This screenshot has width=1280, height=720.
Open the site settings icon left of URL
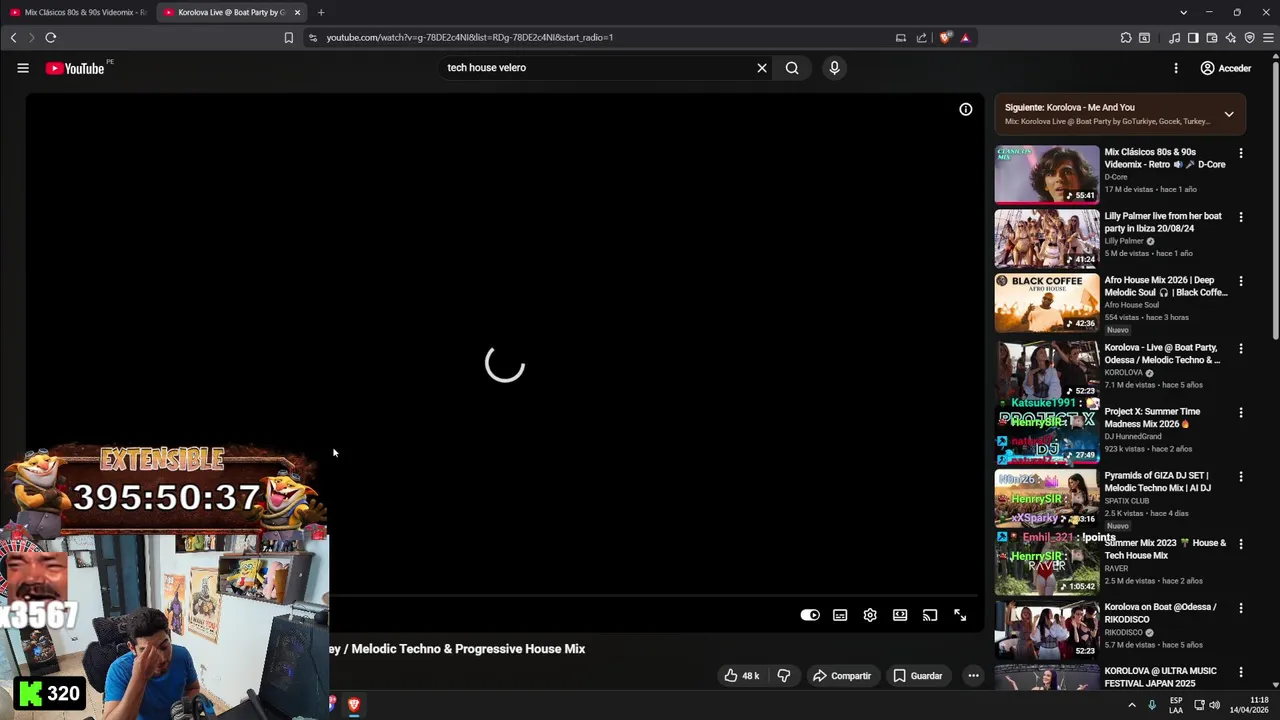point(313,38)
